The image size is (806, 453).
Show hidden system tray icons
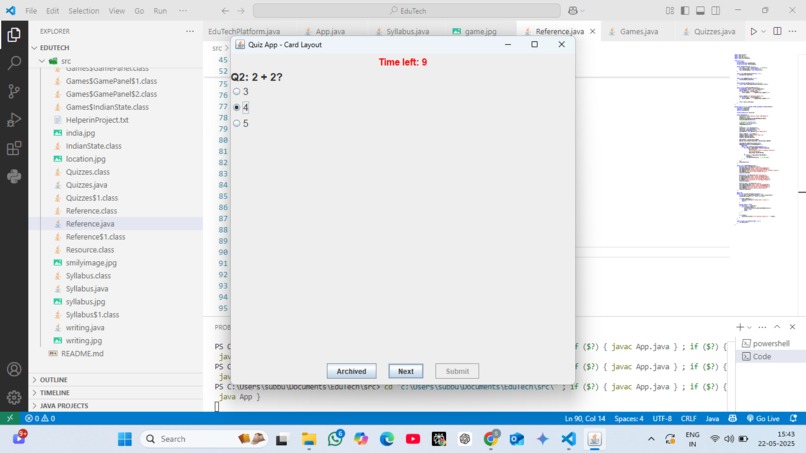[651, 439]
